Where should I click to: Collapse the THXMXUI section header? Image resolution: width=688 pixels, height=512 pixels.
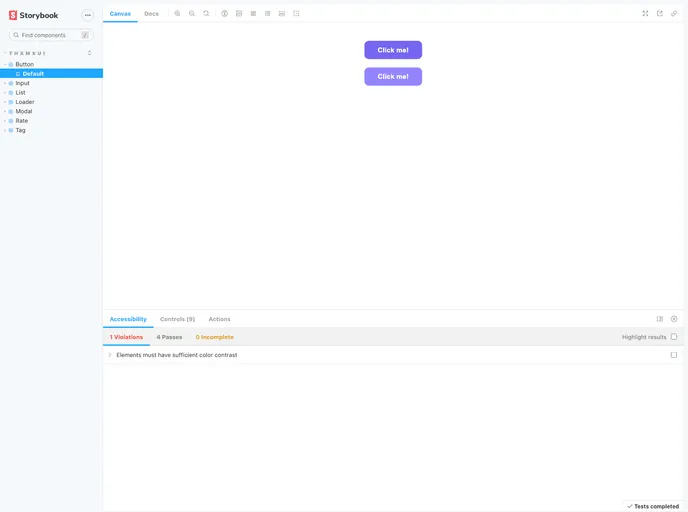(27, 53)
